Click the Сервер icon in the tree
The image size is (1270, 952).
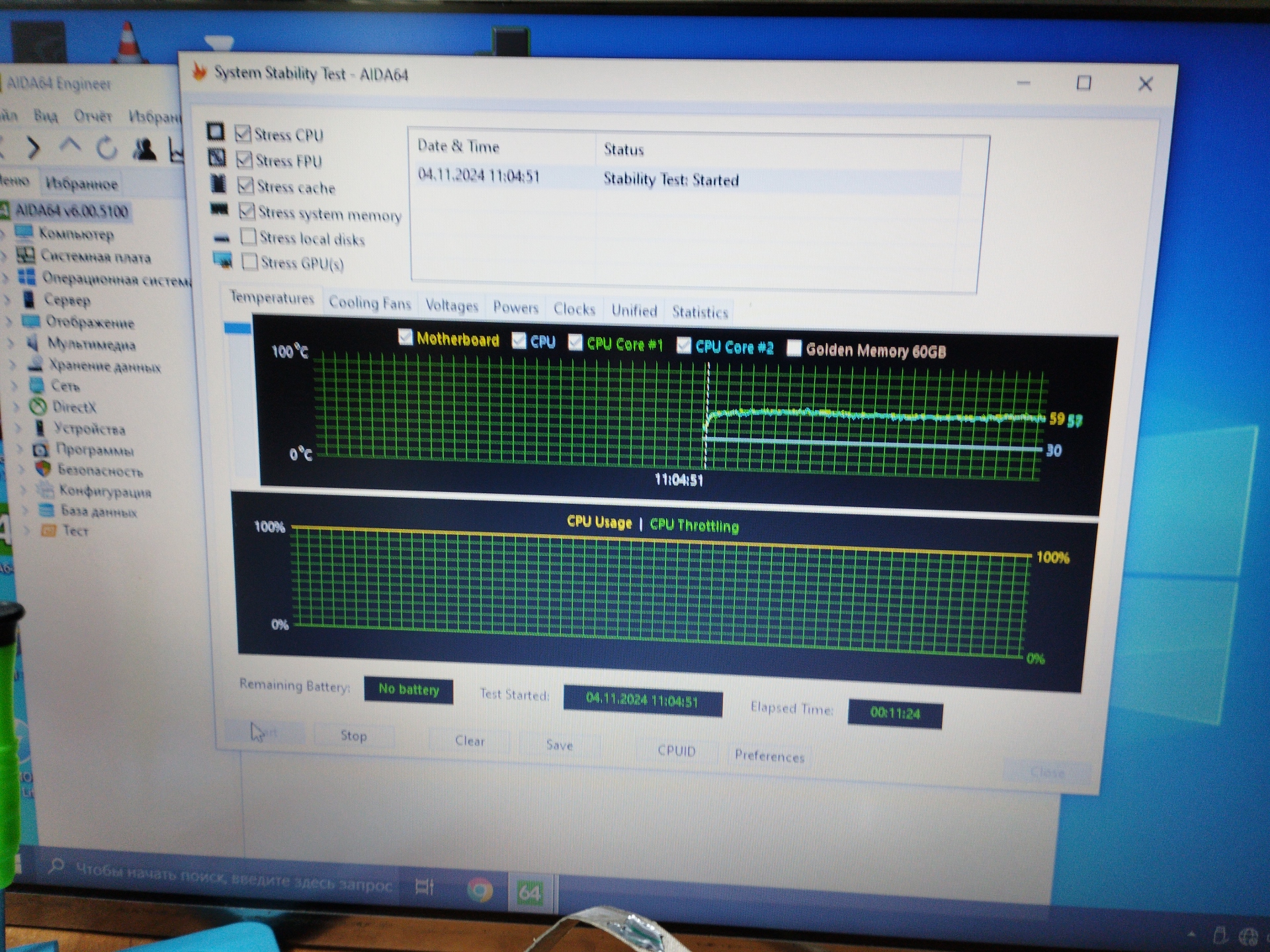tap(29, 299)
